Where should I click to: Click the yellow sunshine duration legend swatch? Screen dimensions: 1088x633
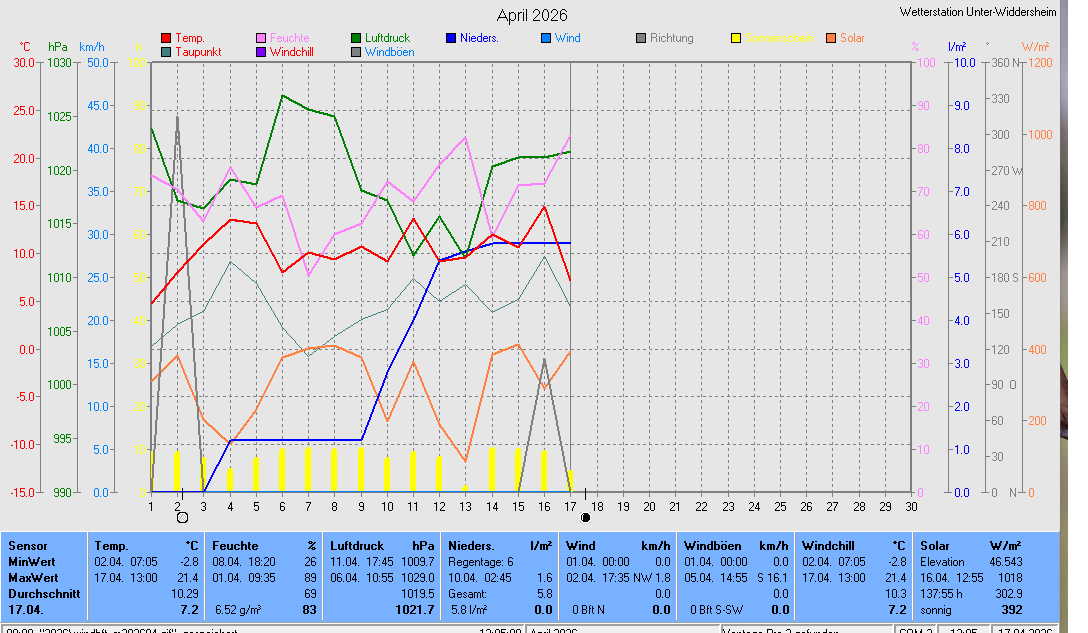click(736, 38)
